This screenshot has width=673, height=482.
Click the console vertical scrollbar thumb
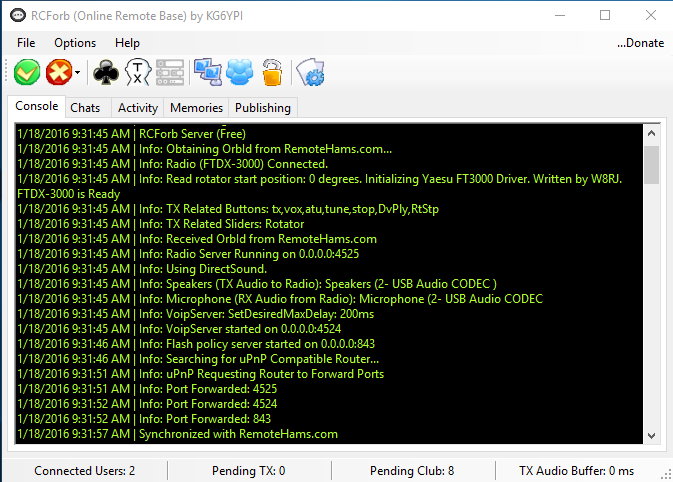pos(651,165)
